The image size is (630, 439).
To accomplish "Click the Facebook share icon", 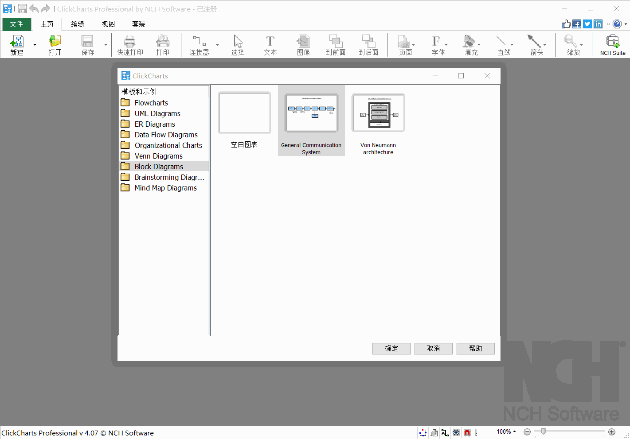I will tap(577, 24).
